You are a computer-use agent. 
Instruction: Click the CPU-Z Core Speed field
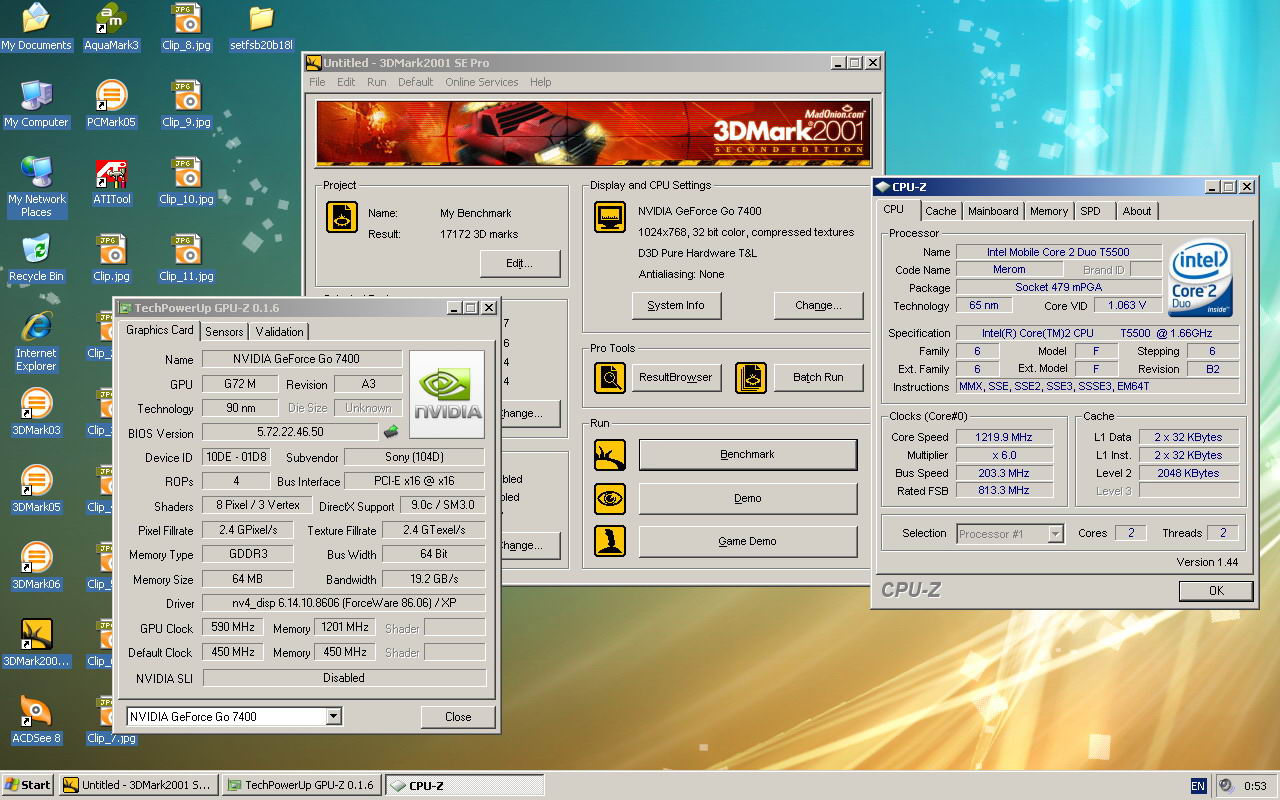pyautogui.click(x=1005, y=437)
